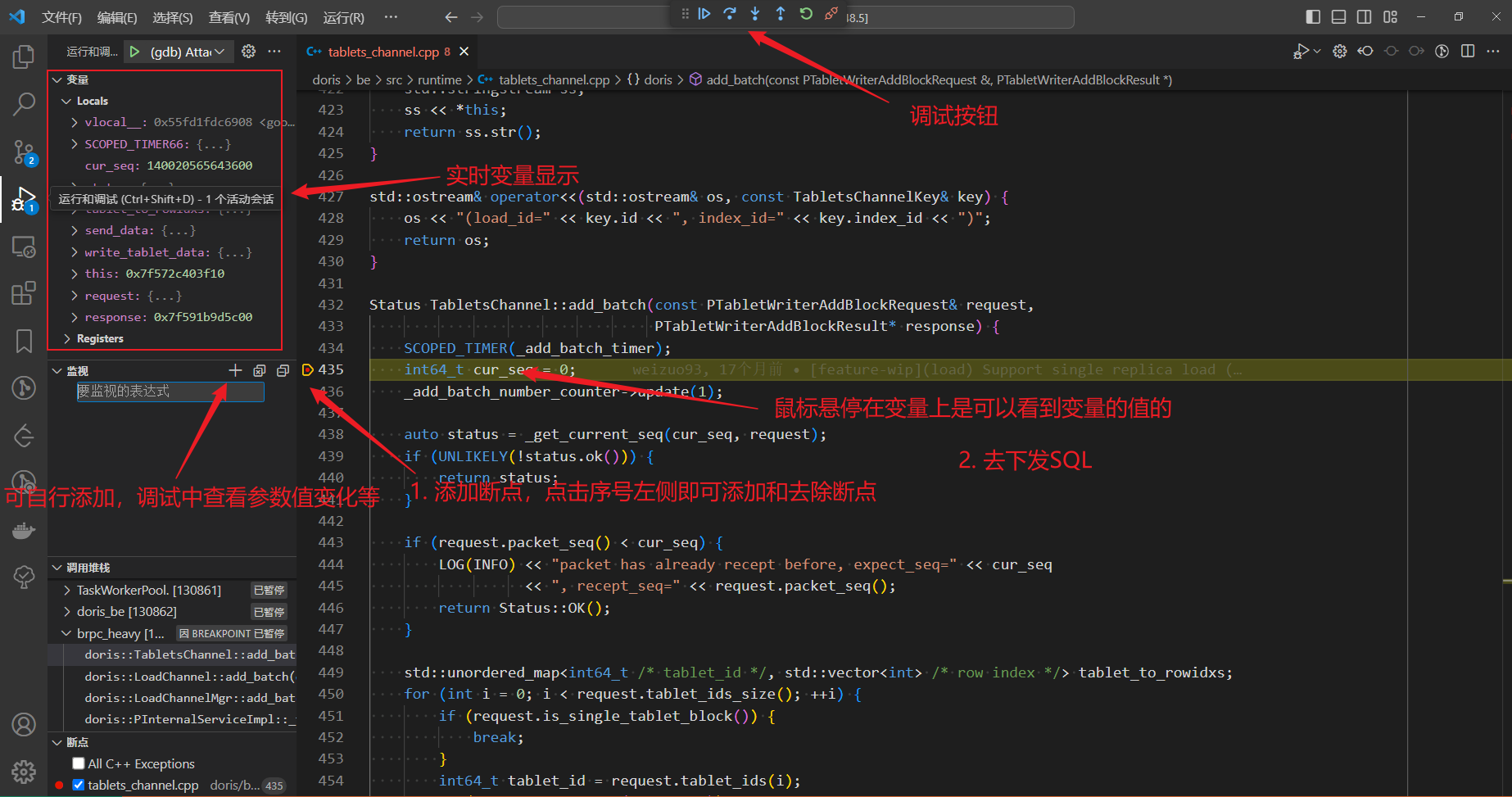Open Source Control view
Screen dimensions: 1512x797
coord(24,152)
